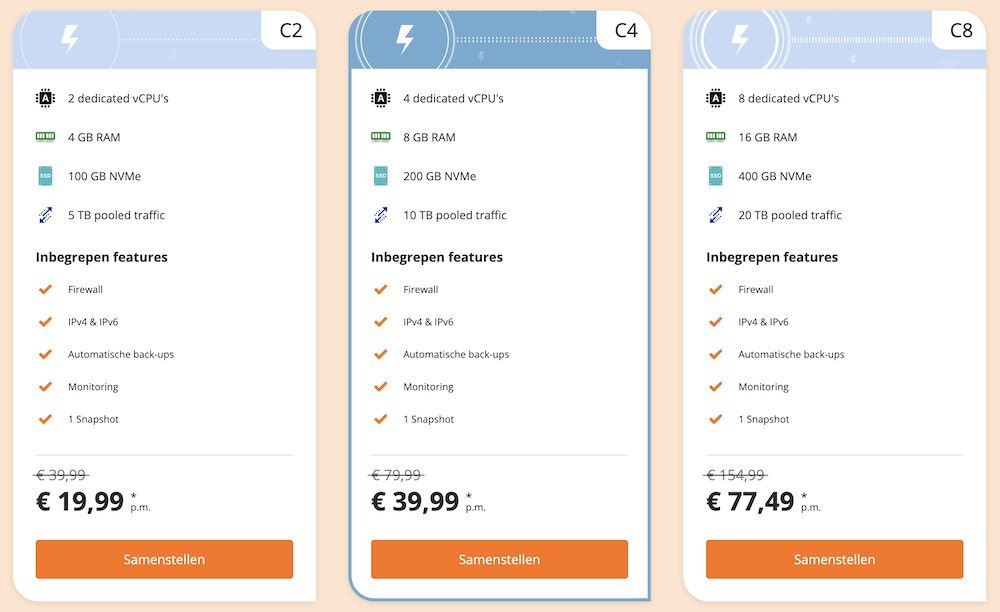Click the SSD storage icon in C8 plan

click(x=715, y=176)
